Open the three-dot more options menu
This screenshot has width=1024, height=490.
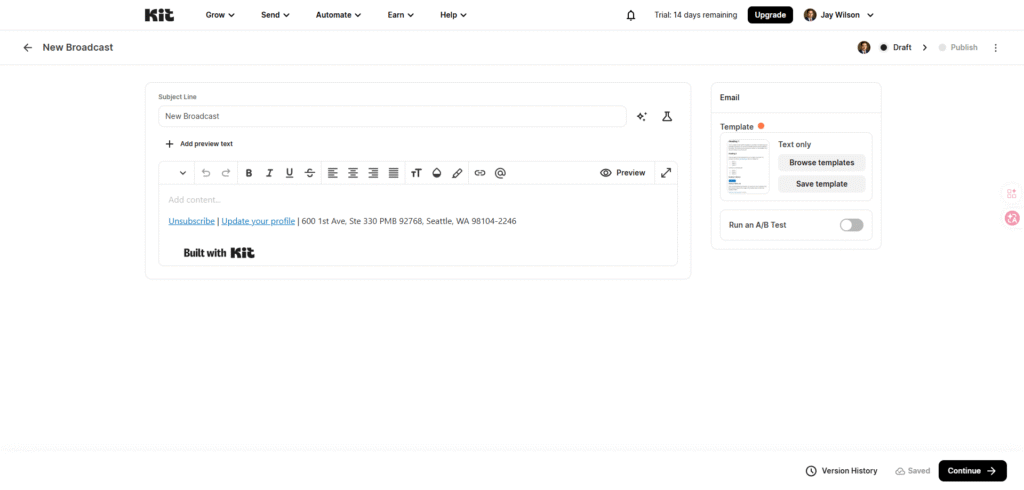995,48
